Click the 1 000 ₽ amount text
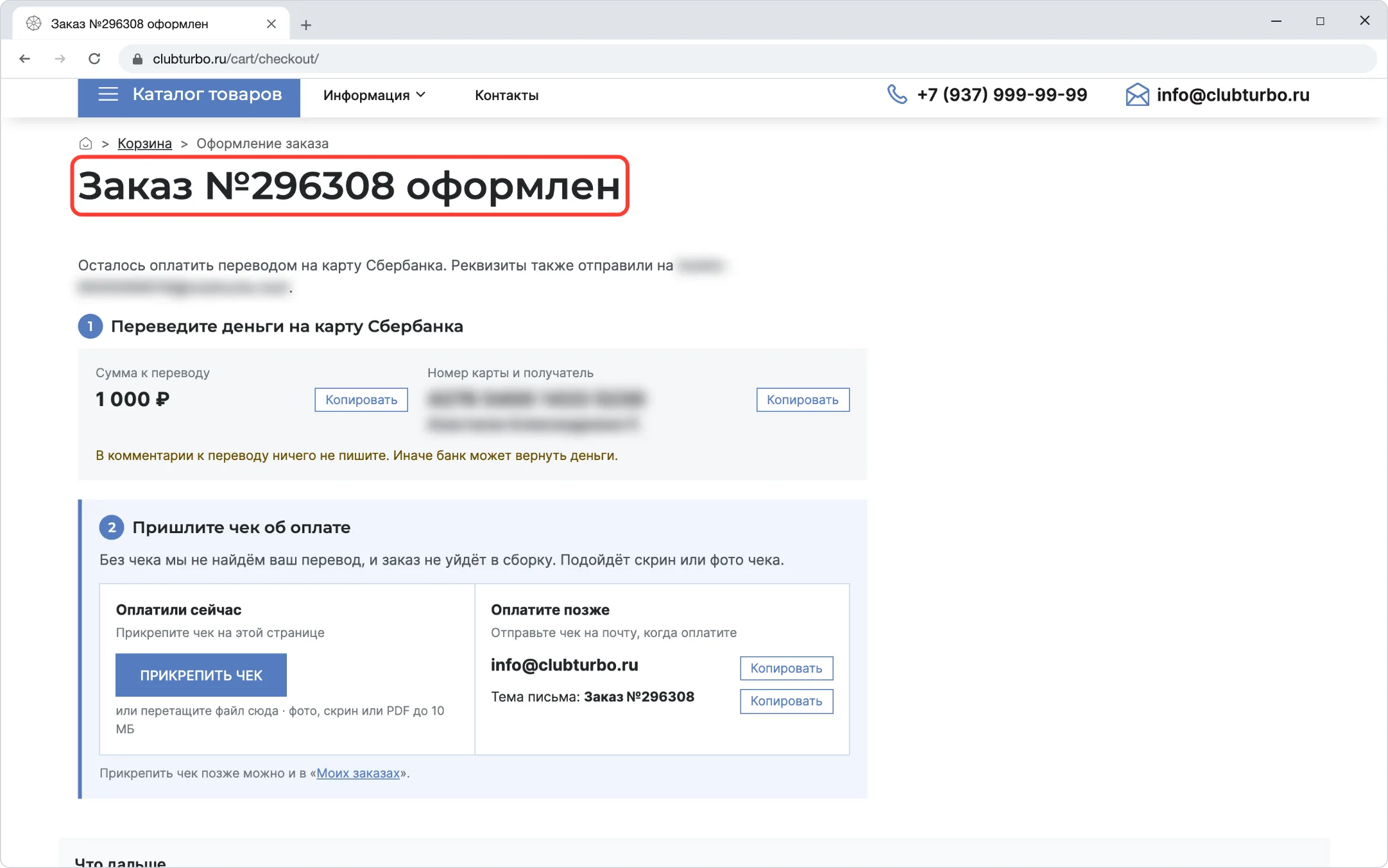1388x868 pixels. point(133,399)
